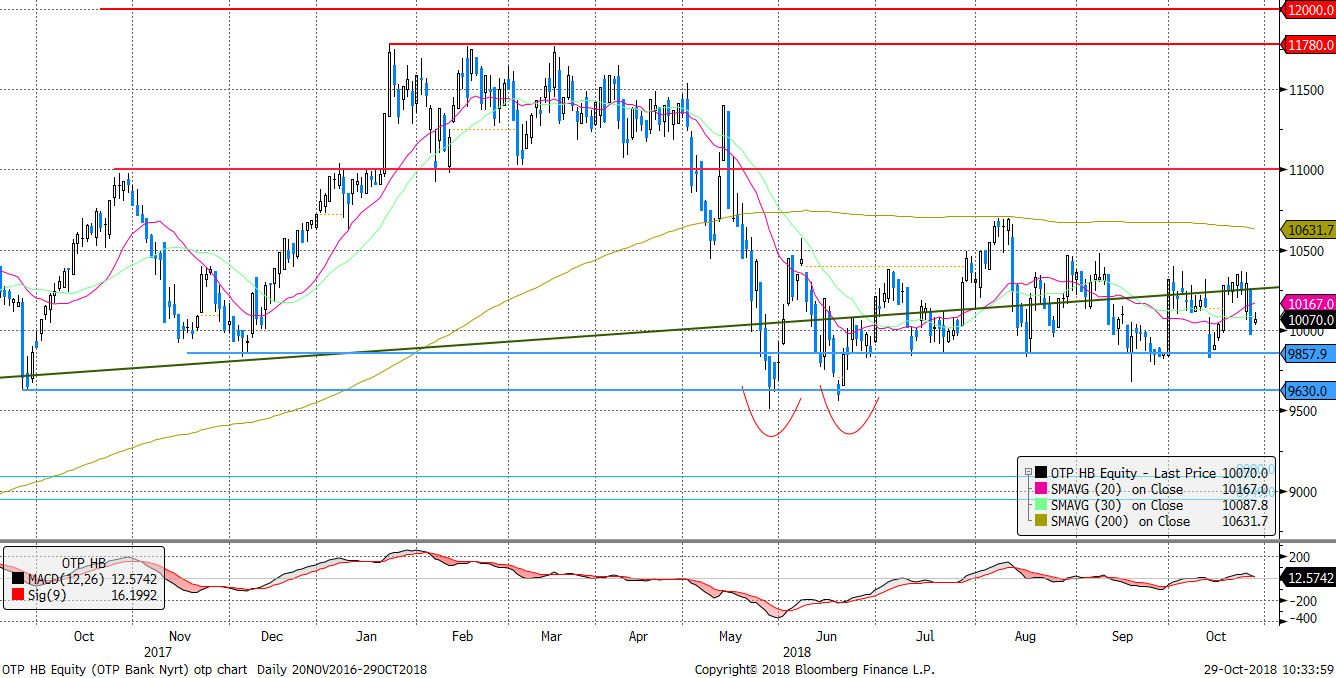This screenshot has width=1336, height=678.
Task: Click the 'OTP HB Equity (OTP Bank Nyrt)' footer title
Action: point(97,669)
